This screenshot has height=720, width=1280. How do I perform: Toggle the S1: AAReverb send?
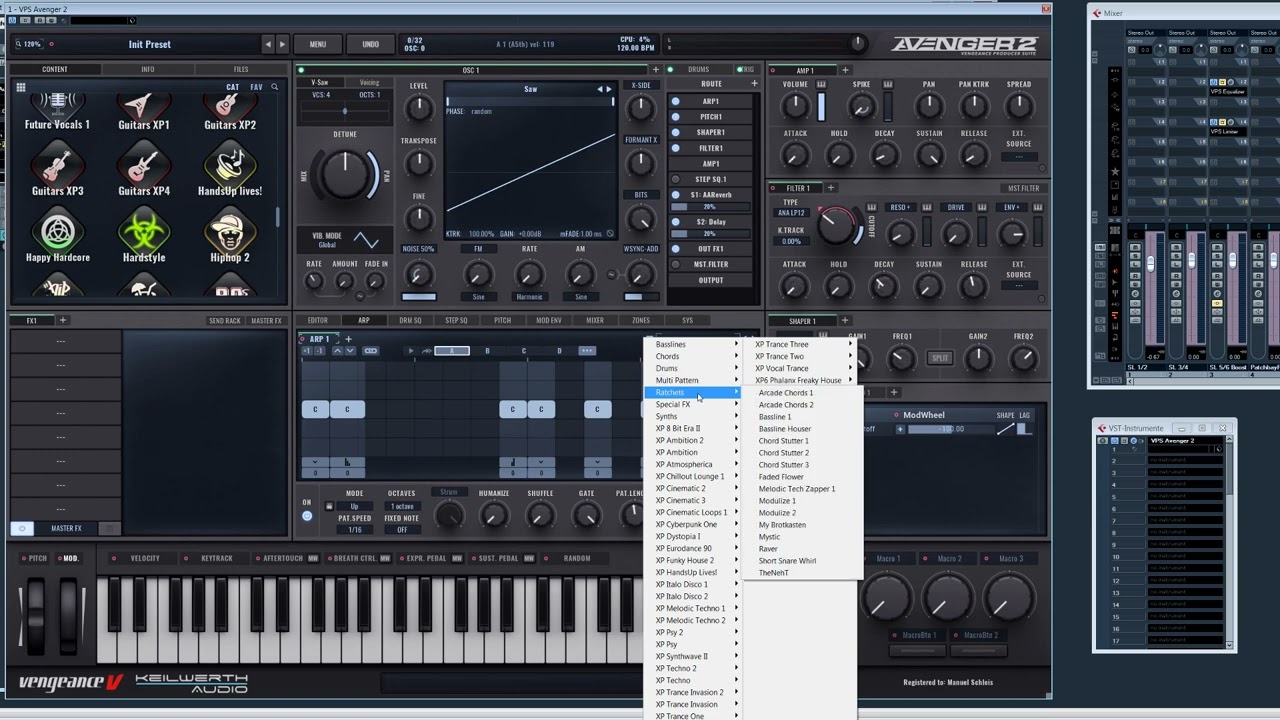676,195
